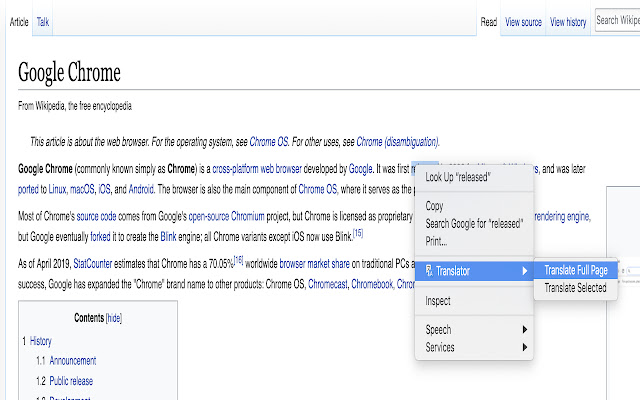
Task: Switch to the Talk tab
Action: click(x=45, y=21)
